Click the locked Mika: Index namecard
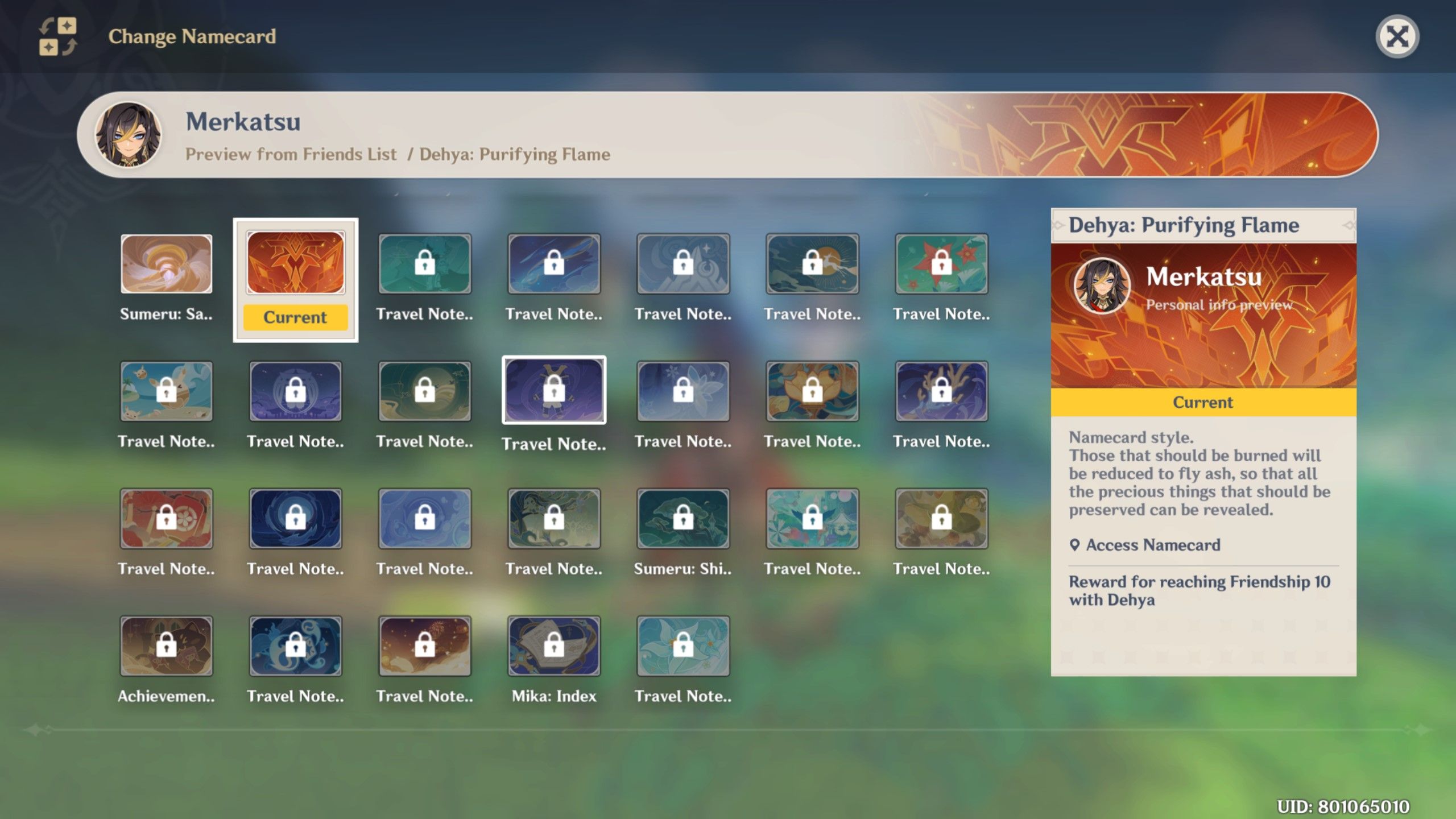 click(x=553, y=646)
